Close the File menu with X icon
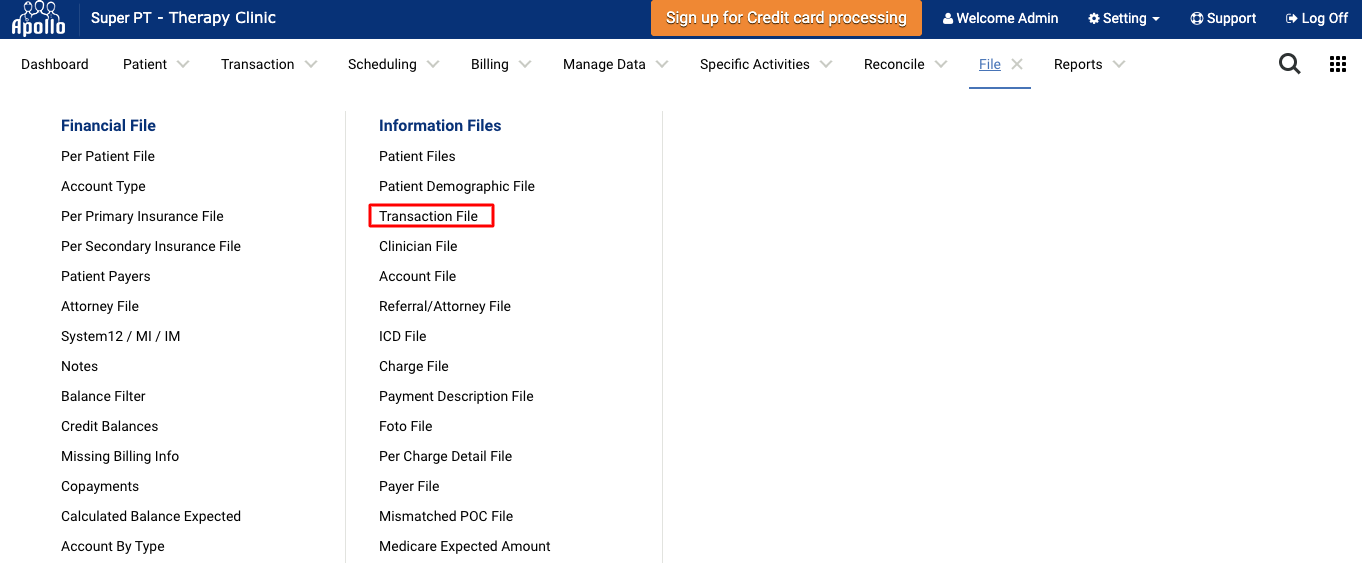1362x563 pixels. coord(1017,64)
